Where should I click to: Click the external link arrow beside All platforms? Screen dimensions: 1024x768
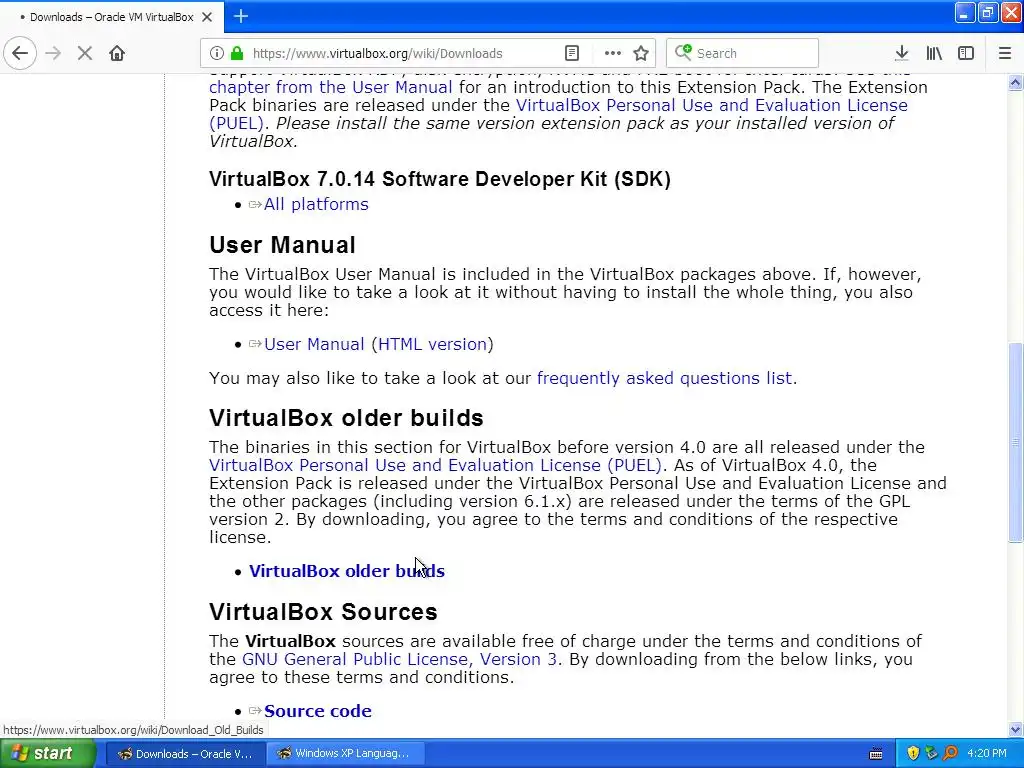pos(255,204)
